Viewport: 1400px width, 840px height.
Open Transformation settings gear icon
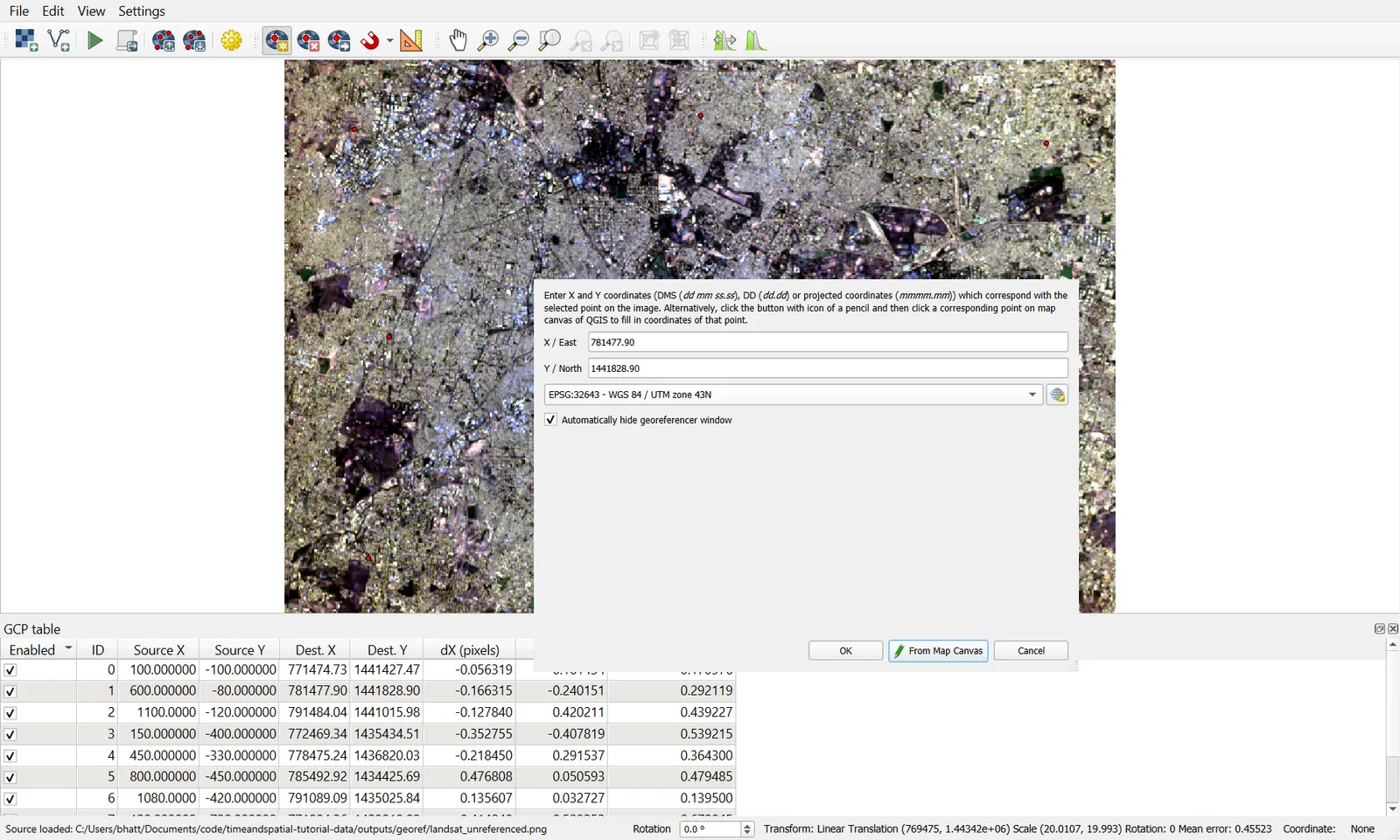tap(232, 40)
